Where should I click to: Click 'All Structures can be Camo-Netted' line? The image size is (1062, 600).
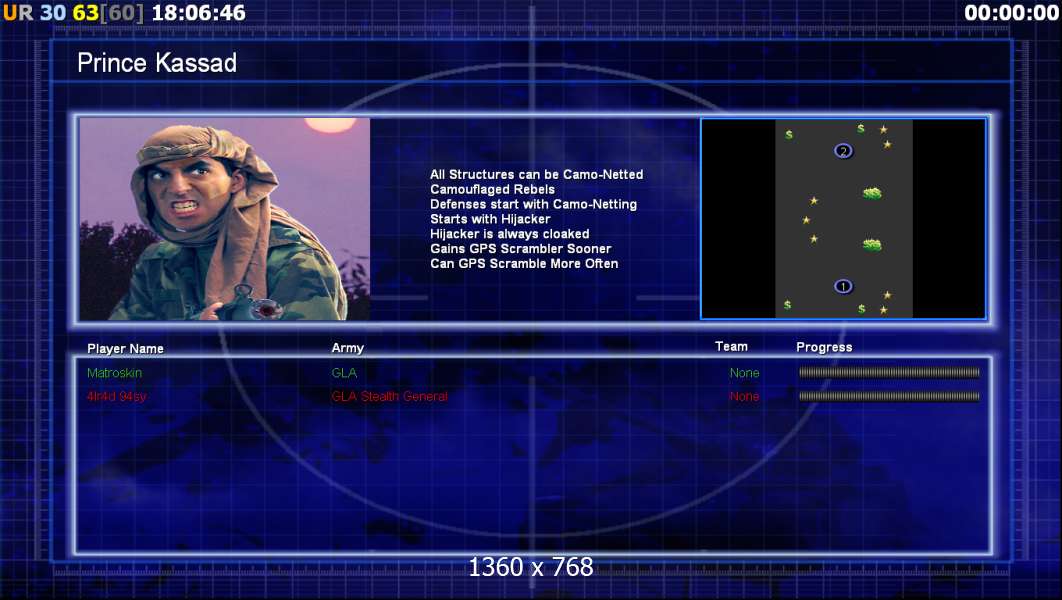[536, 174]
